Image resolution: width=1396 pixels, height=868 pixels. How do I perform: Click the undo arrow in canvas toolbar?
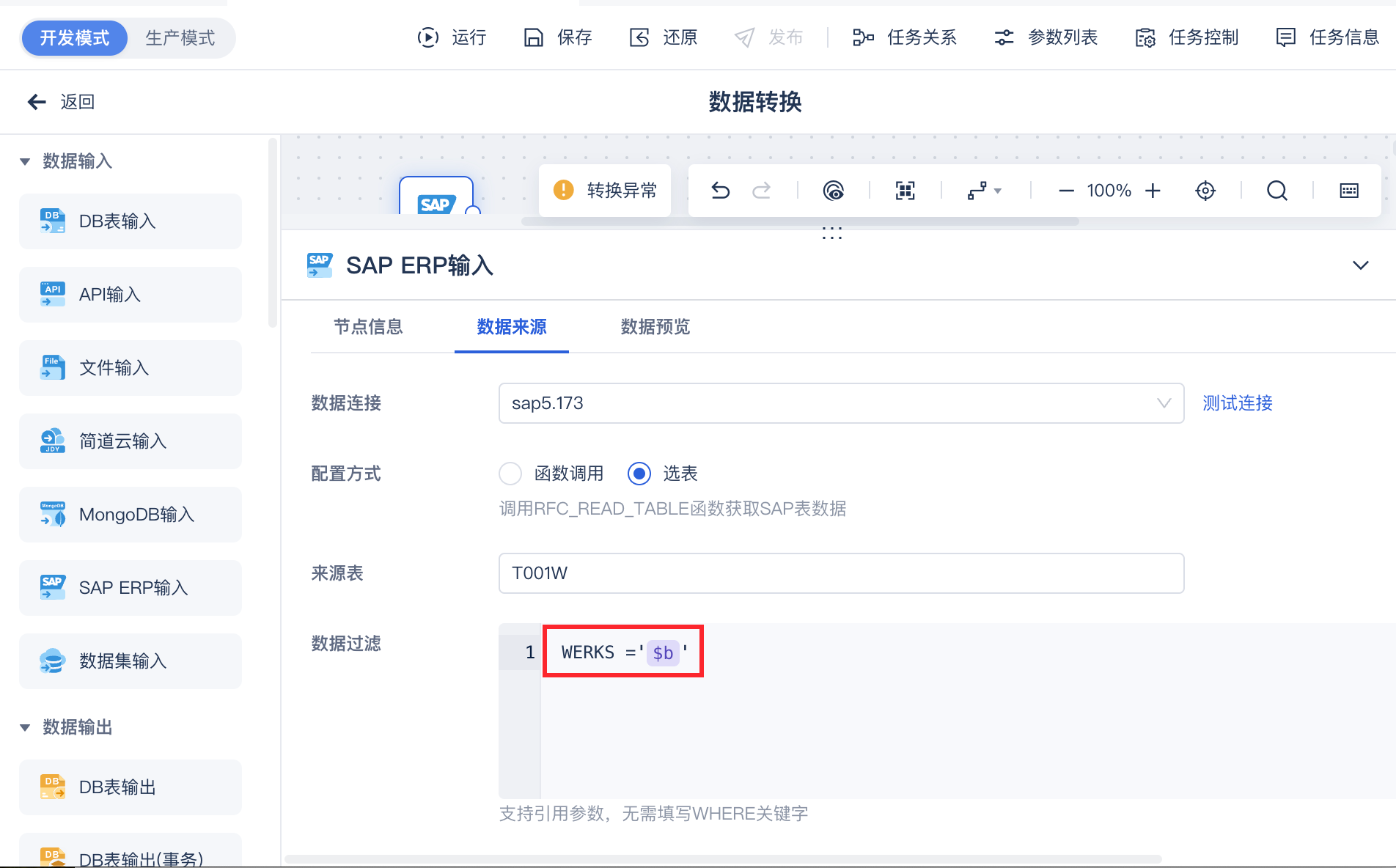pyautogui.click(x=720, y=191)
